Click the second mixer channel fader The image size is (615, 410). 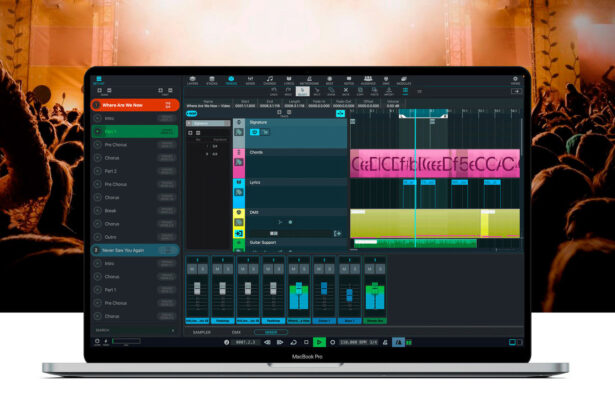[x=222, y=288]
